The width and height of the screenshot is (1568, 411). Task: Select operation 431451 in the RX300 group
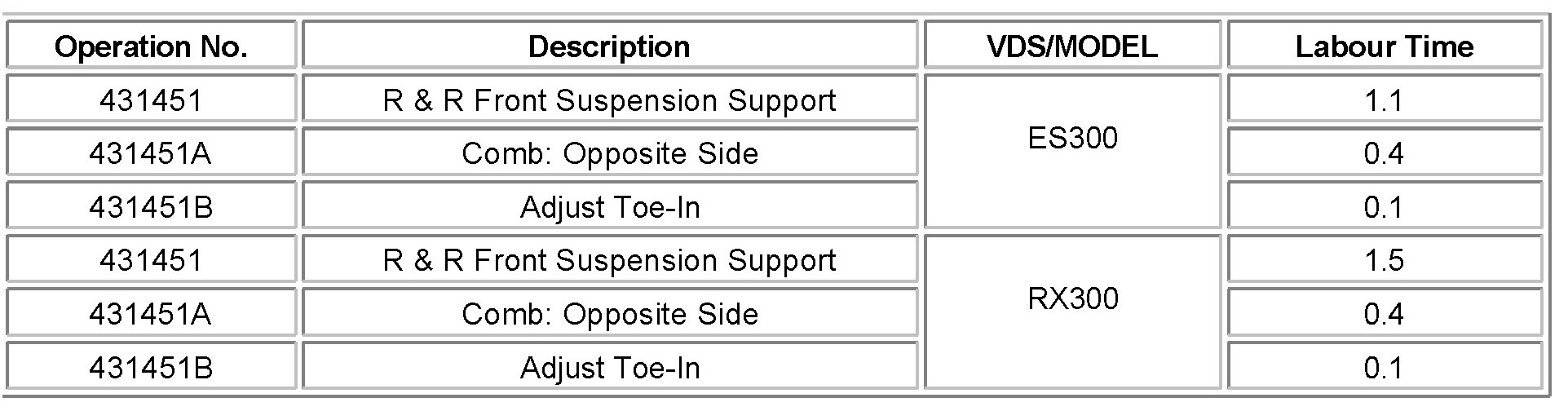pyautogui.click(x=151, y=260)
